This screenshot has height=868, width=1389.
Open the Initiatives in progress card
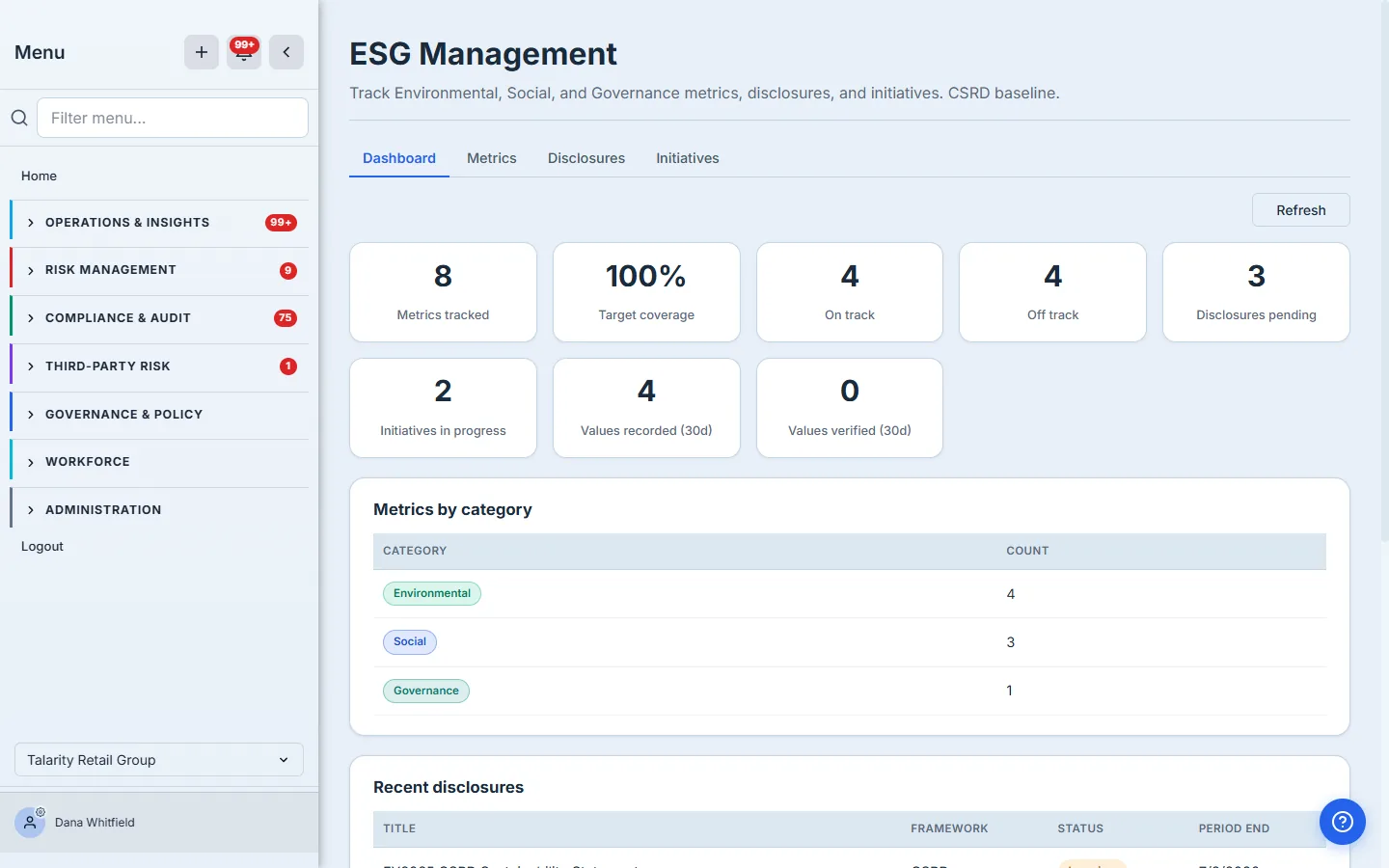pyautogui.click(x=443, y=408)
